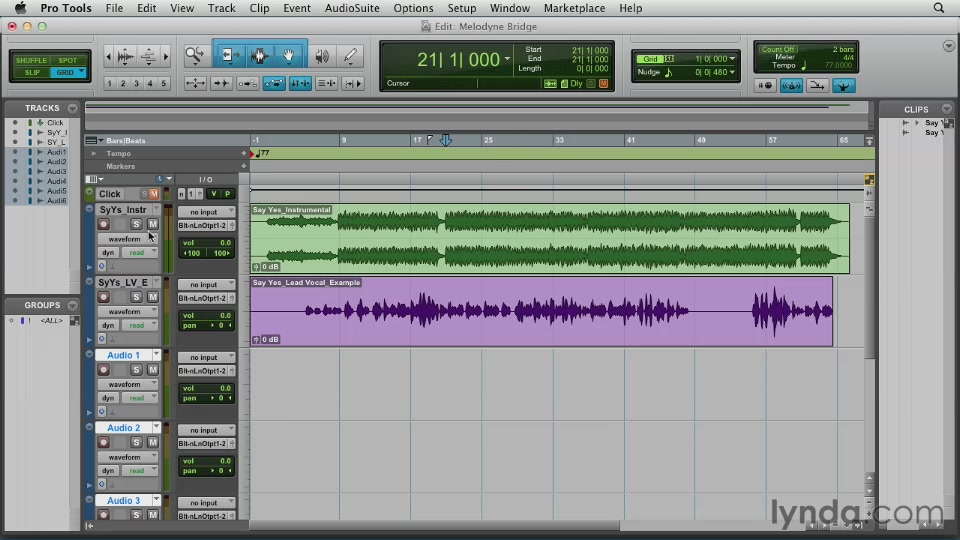The image size is (960, 540).
Task: Toggle the Metronome click button
Action: click(x=791, y=85)
